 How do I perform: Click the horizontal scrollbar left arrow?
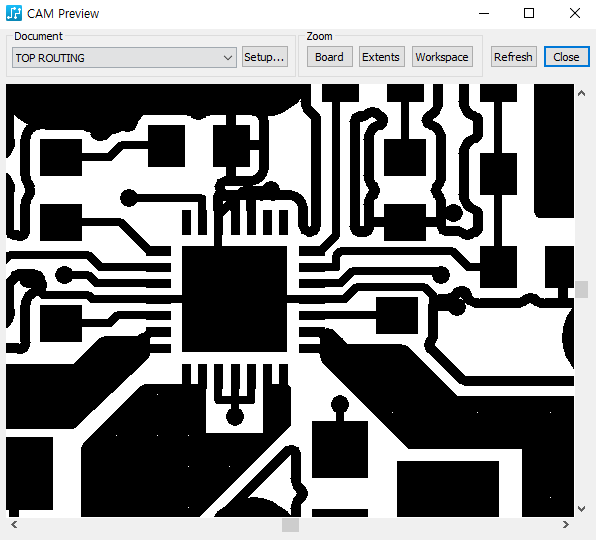[14, 525]
